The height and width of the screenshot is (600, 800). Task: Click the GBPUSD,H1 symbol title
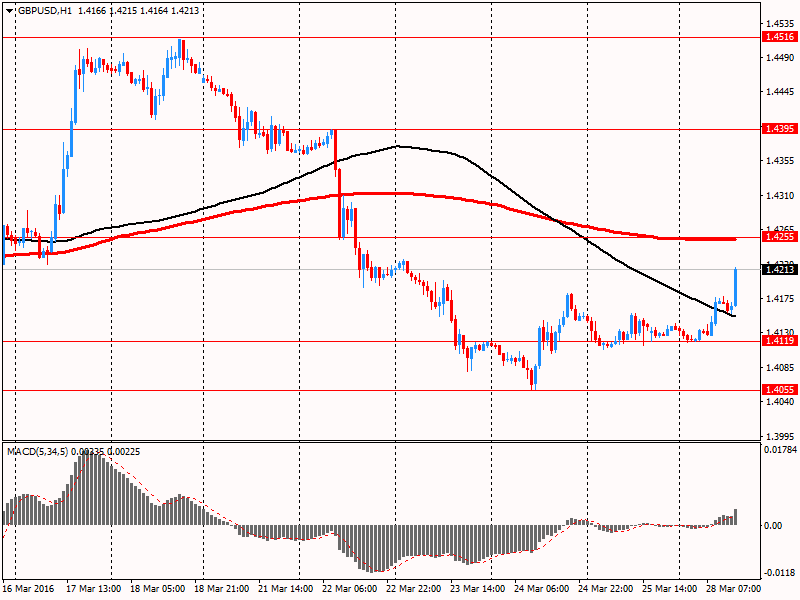tap(44, 11)
